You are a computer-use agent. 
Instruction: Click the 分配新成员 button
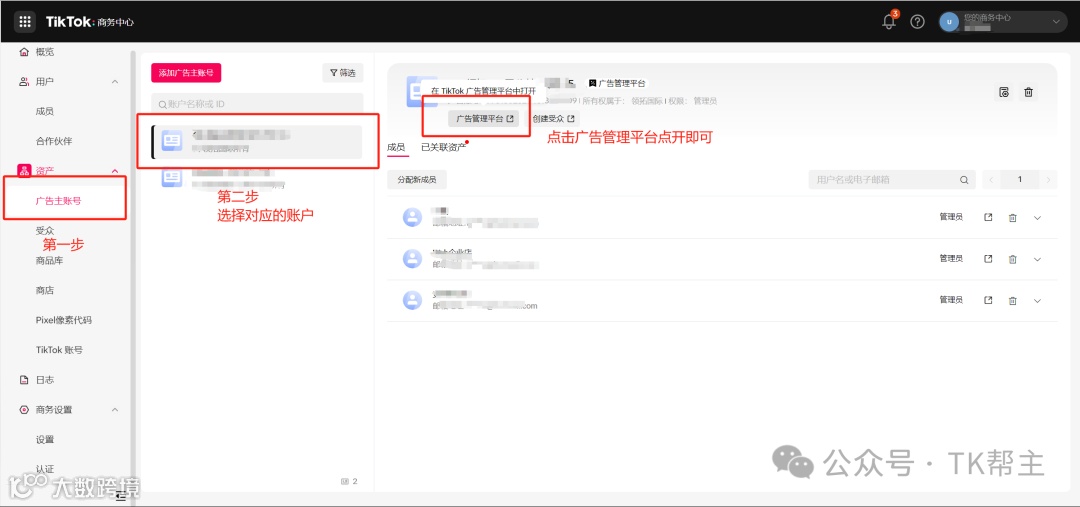417,180
